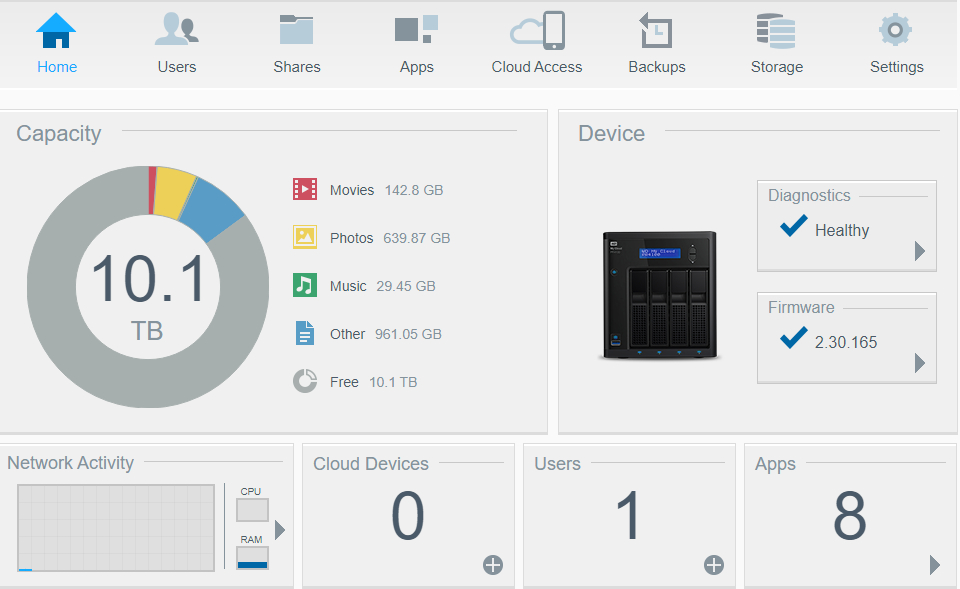
Task: Click the red Movies film icon
Action: (x=305, y=189)
